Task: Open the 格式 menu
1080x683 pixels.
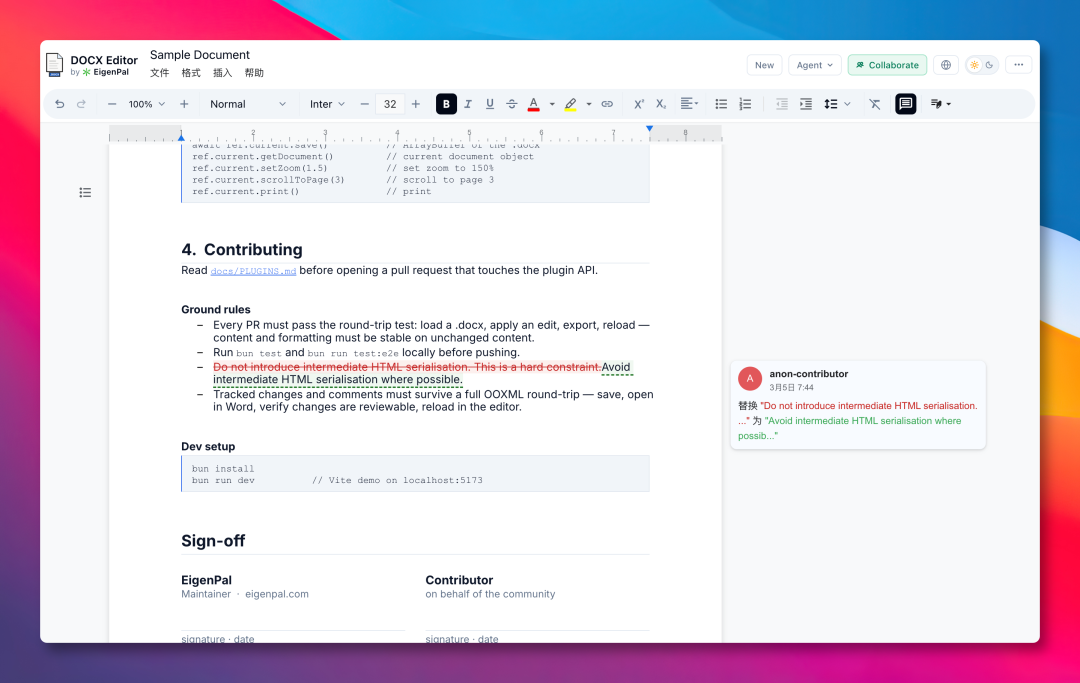Action: click(x=191, y=73)
